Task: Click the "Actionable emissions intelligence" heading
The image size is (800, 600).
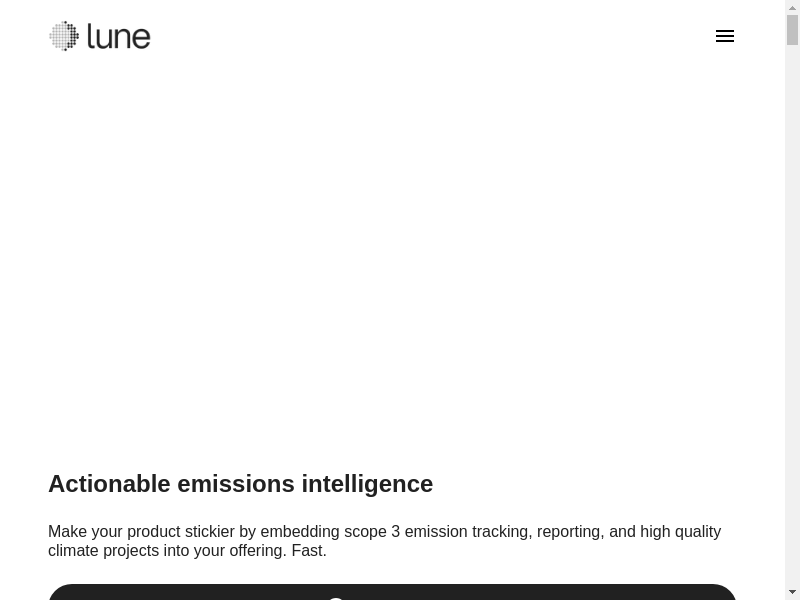Action: pos(240,484)
